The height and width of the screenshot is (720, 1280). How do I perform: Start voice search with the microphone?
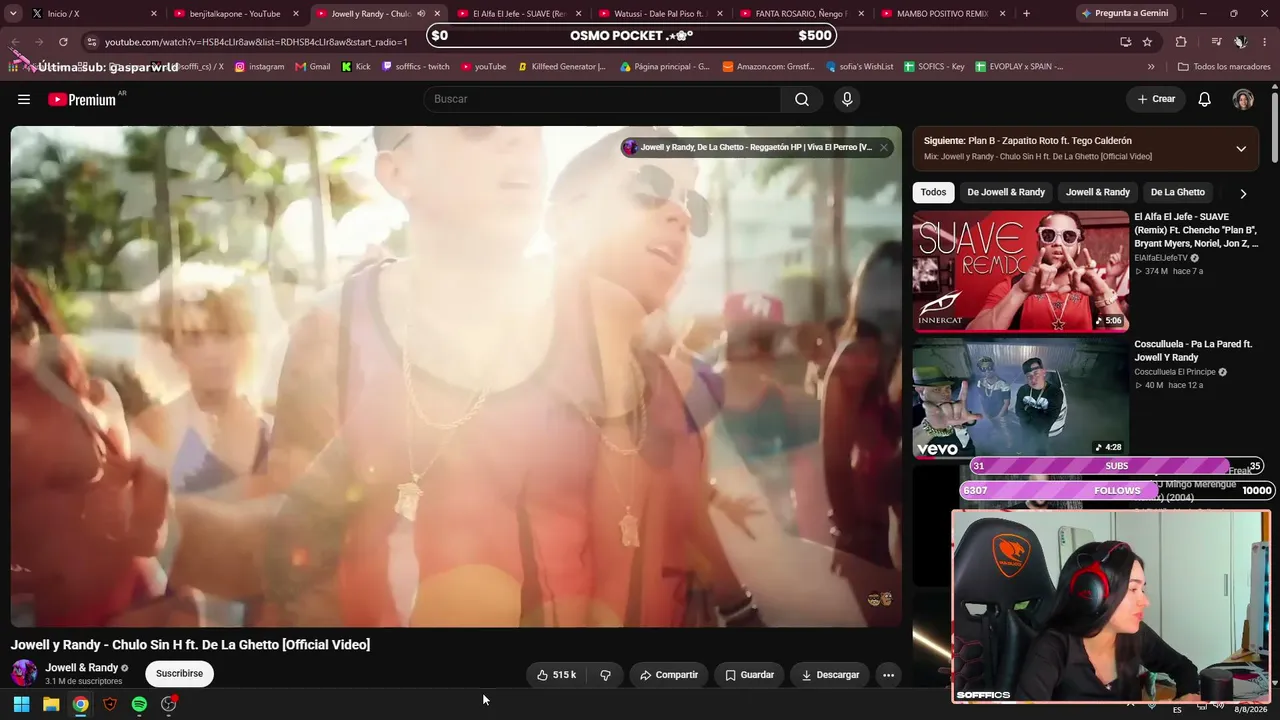tap(847, 99)
